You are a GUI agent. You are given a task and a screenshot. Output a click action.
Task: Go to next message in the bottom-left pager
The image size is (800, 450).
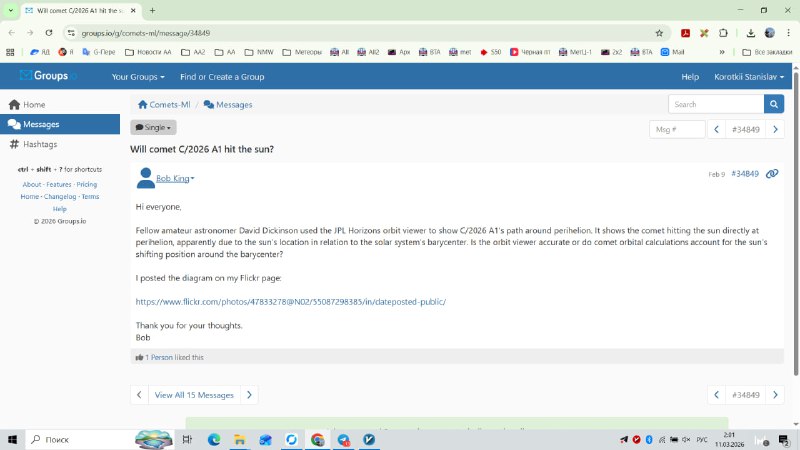(249, 395)
